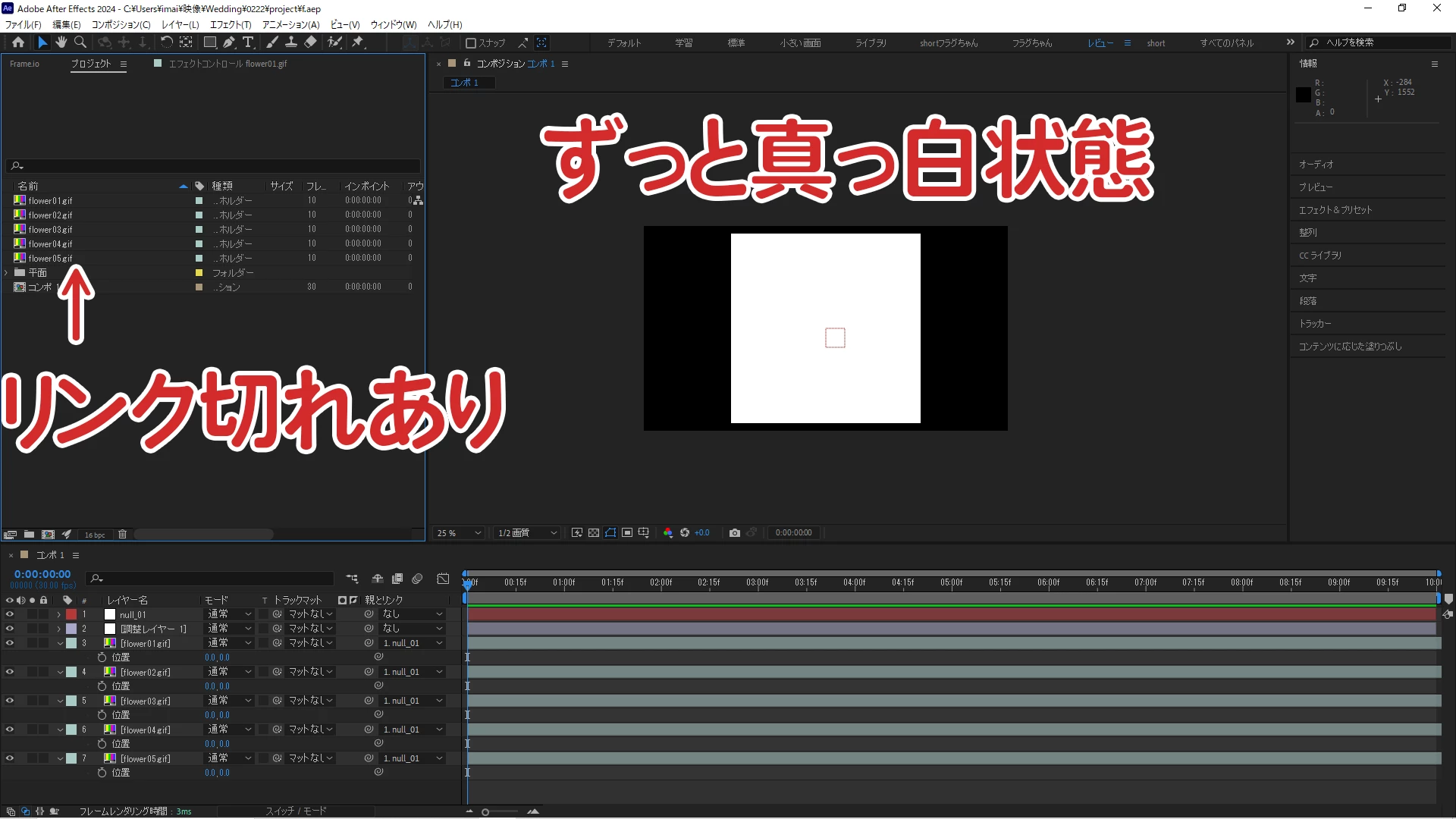Open the 1/2画質 resolution dropdown
This screenshot has height=819, width=1456.
coord(527,533)
